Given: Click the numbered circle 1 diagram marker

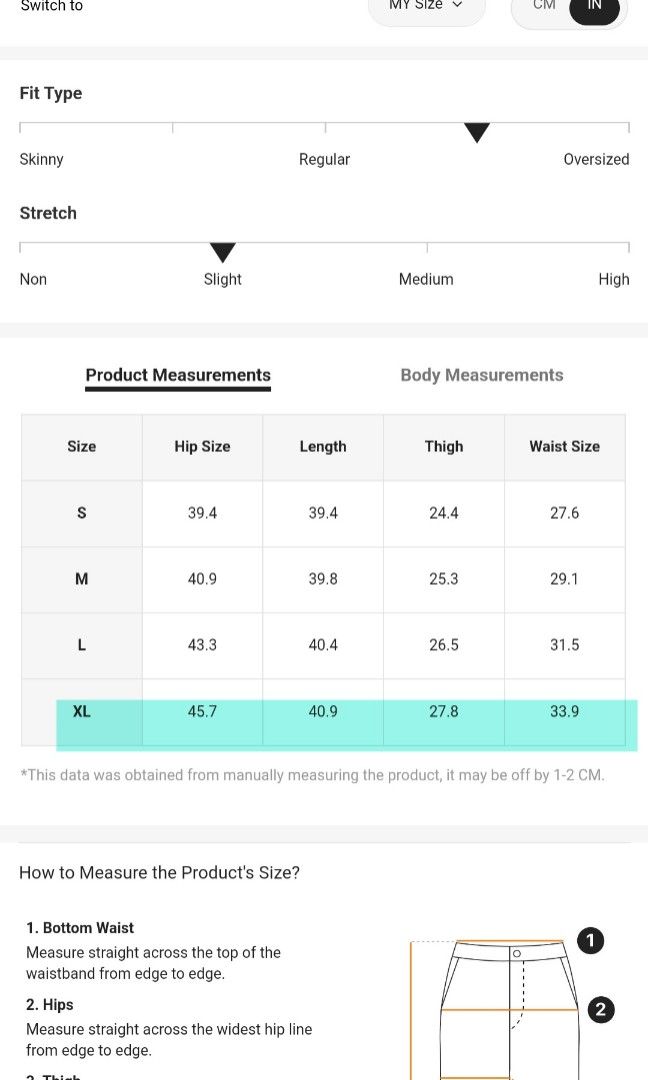Looking at the screenshot, I should tap(590, 940).
